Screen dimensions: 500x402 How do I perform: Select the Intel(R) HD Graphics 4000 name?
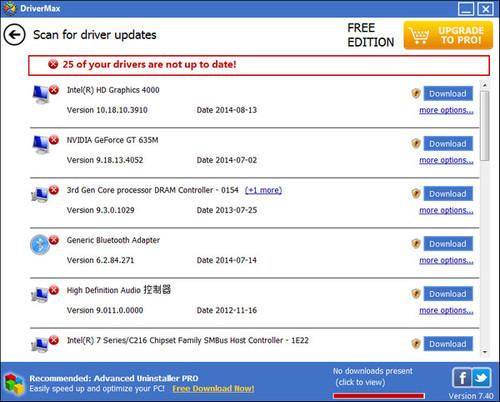(113, 90)
